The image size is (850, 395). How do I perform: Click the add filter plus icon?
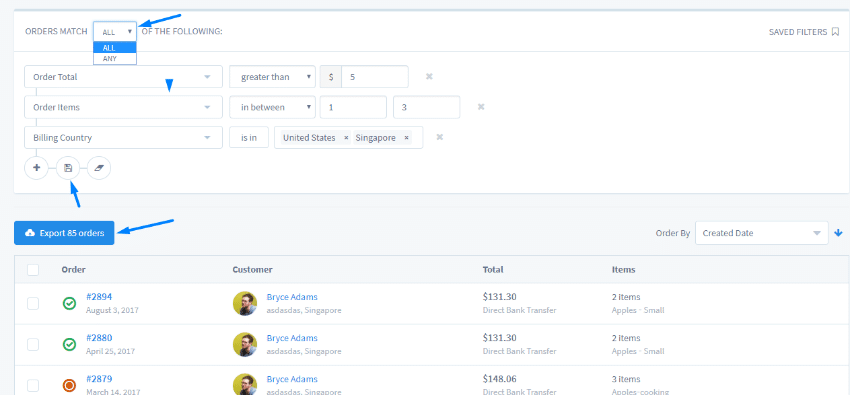point(36,168)
